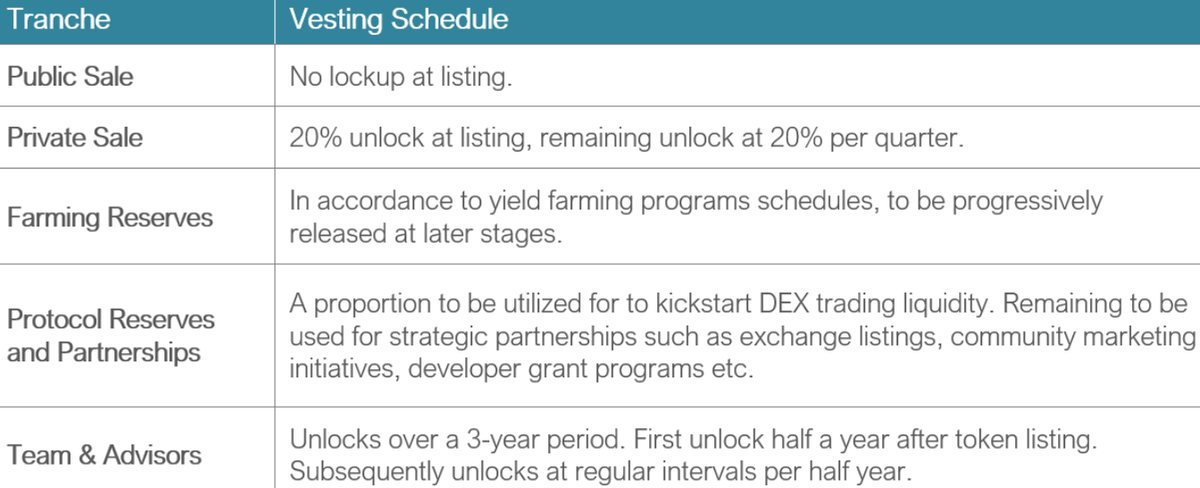Viewport: 1200px width, 488px height.
Task: Select the Private Sale row label
Action: [75, 137]
